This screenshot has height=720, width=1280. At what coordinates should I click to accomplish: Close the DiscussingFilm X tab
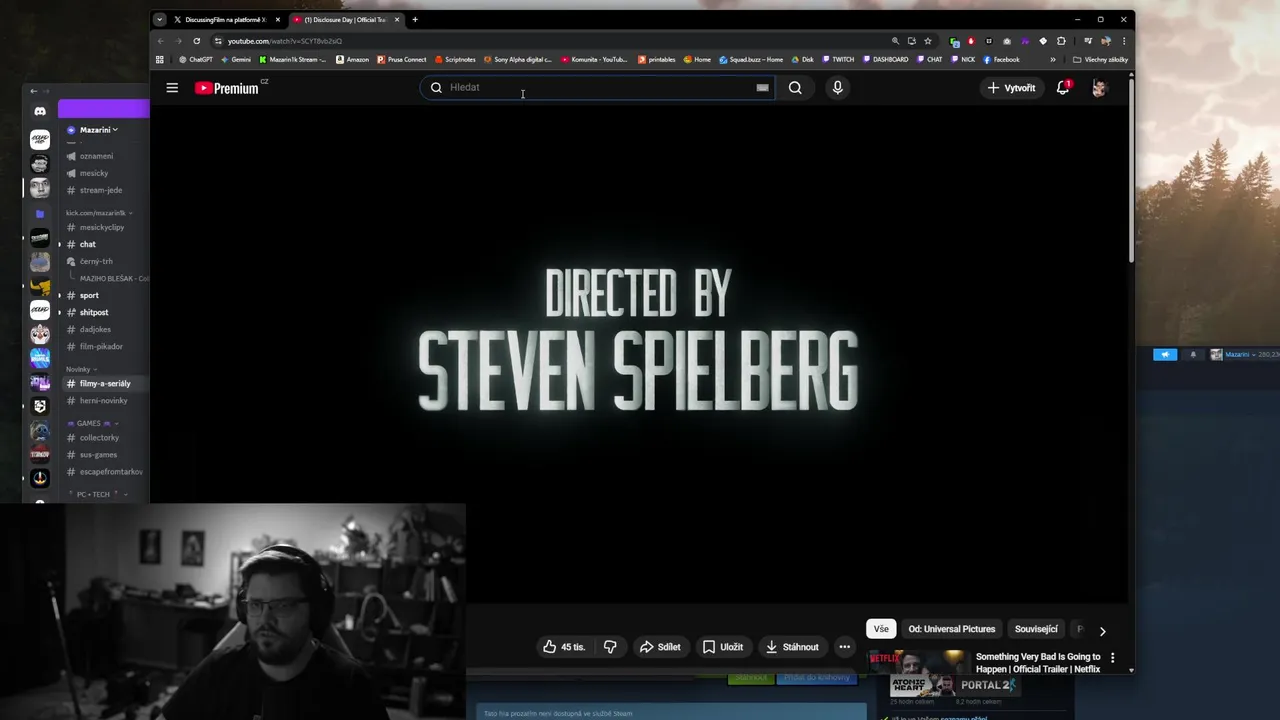278,19
